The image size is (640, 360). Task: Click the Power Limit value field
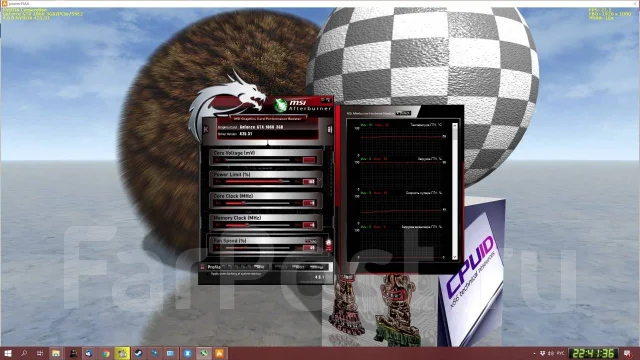(309, 181)
